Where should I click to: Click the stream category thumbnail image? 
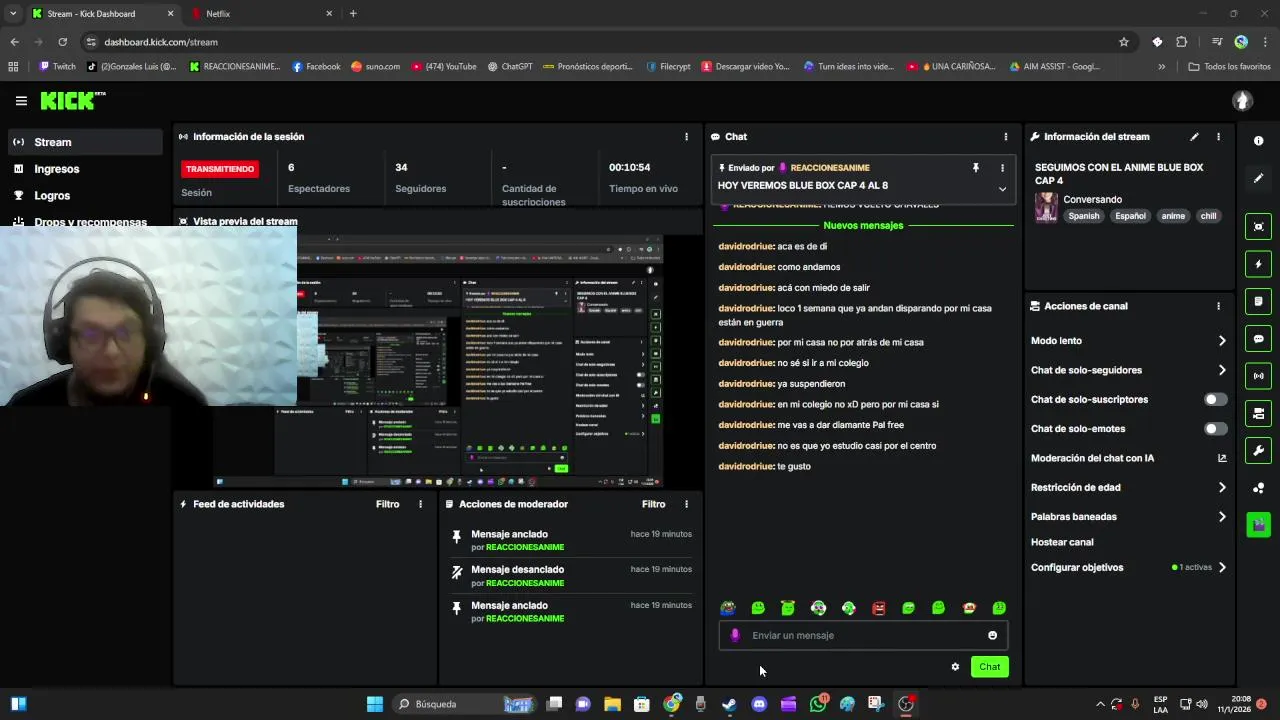(x=1046, y=207)
